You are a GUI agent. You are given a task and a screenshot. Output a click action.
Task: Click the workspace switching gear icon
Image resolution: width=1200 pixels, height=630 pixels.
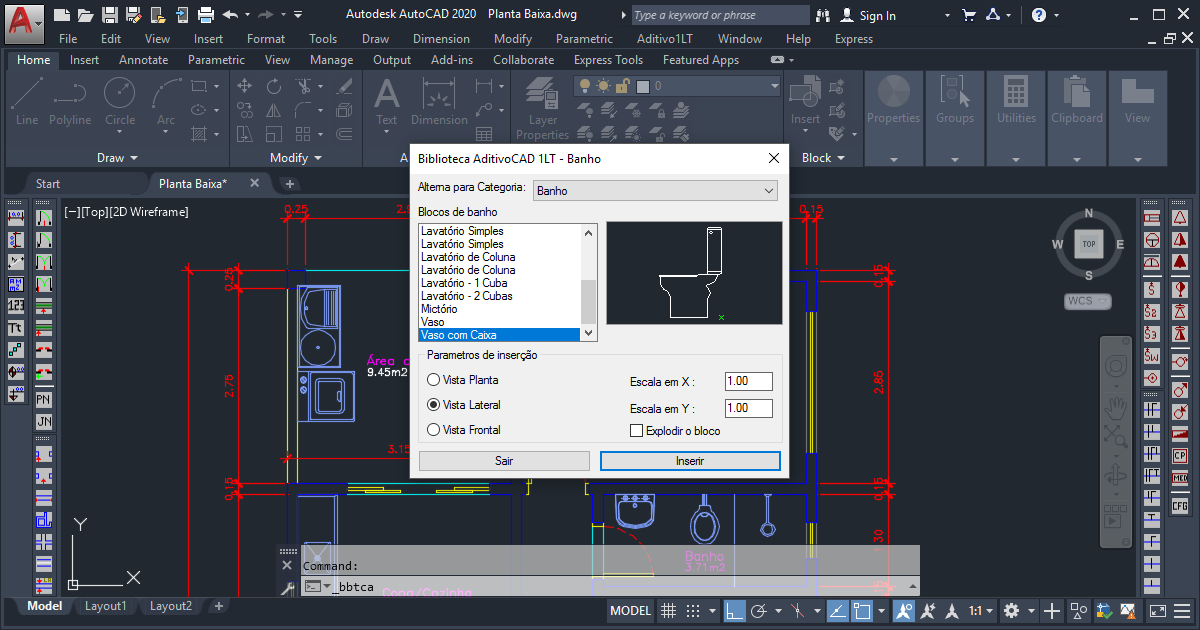(1011, 611)
